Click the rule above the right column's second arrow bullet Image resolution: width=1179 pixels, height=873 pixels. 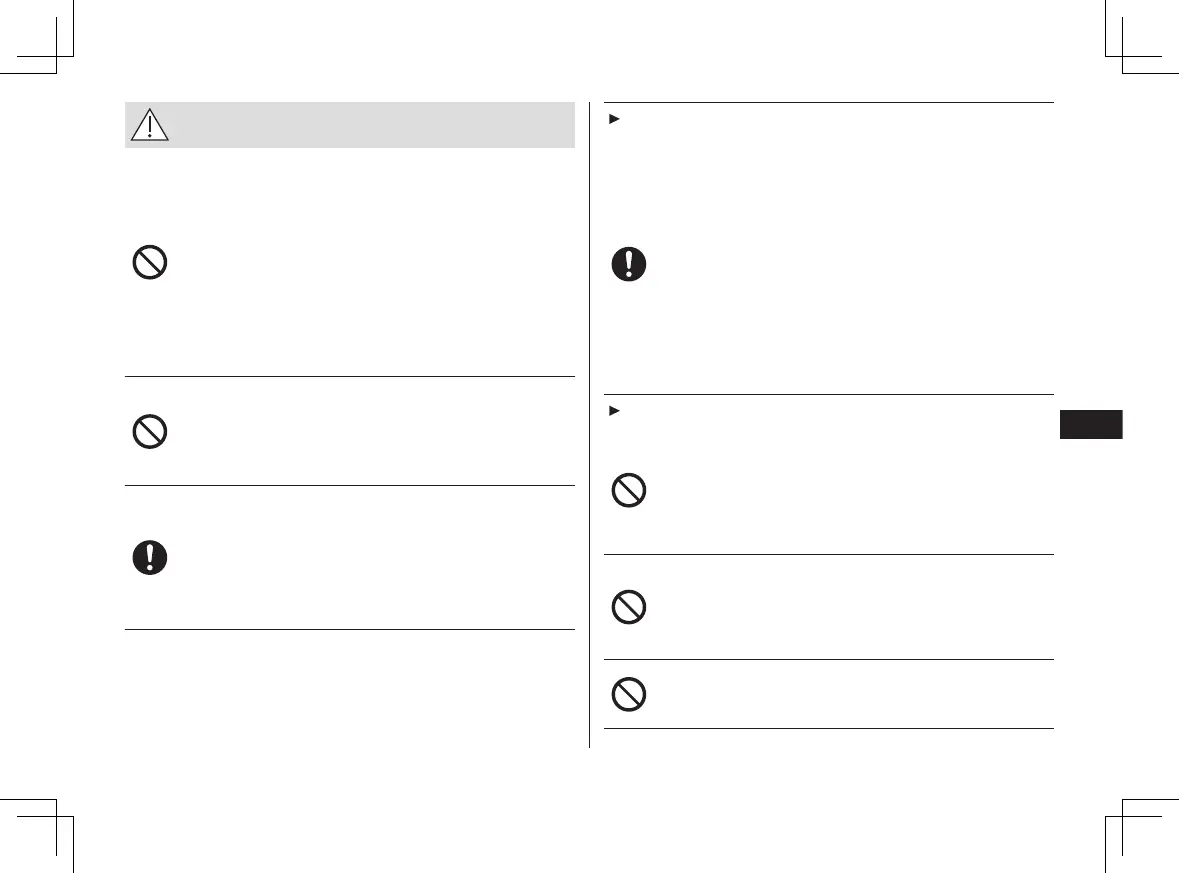pyautogui.click(x=829, y=394)
